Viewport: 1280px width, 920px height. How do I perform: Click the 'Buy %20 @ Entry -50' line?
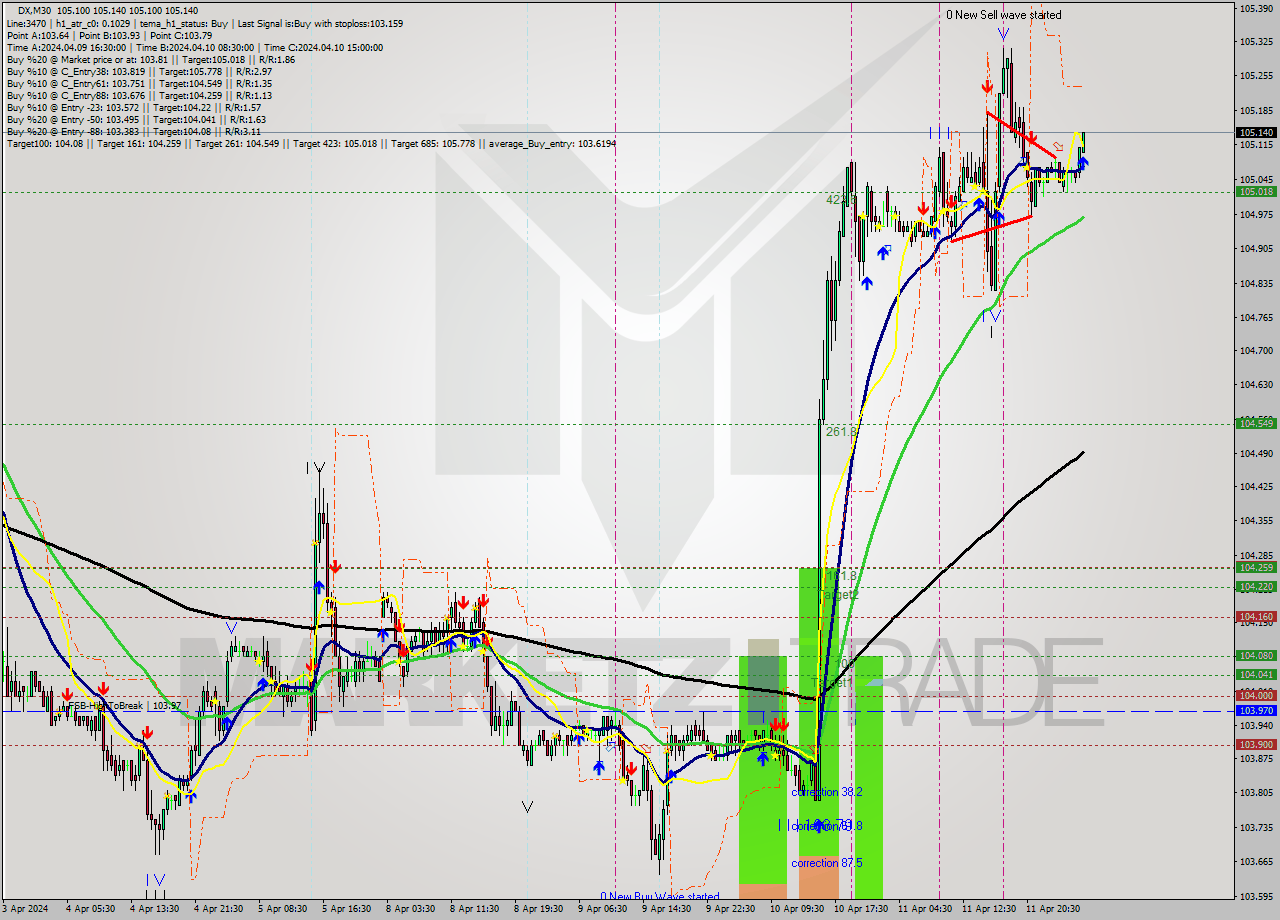click(x=136, y=119)
